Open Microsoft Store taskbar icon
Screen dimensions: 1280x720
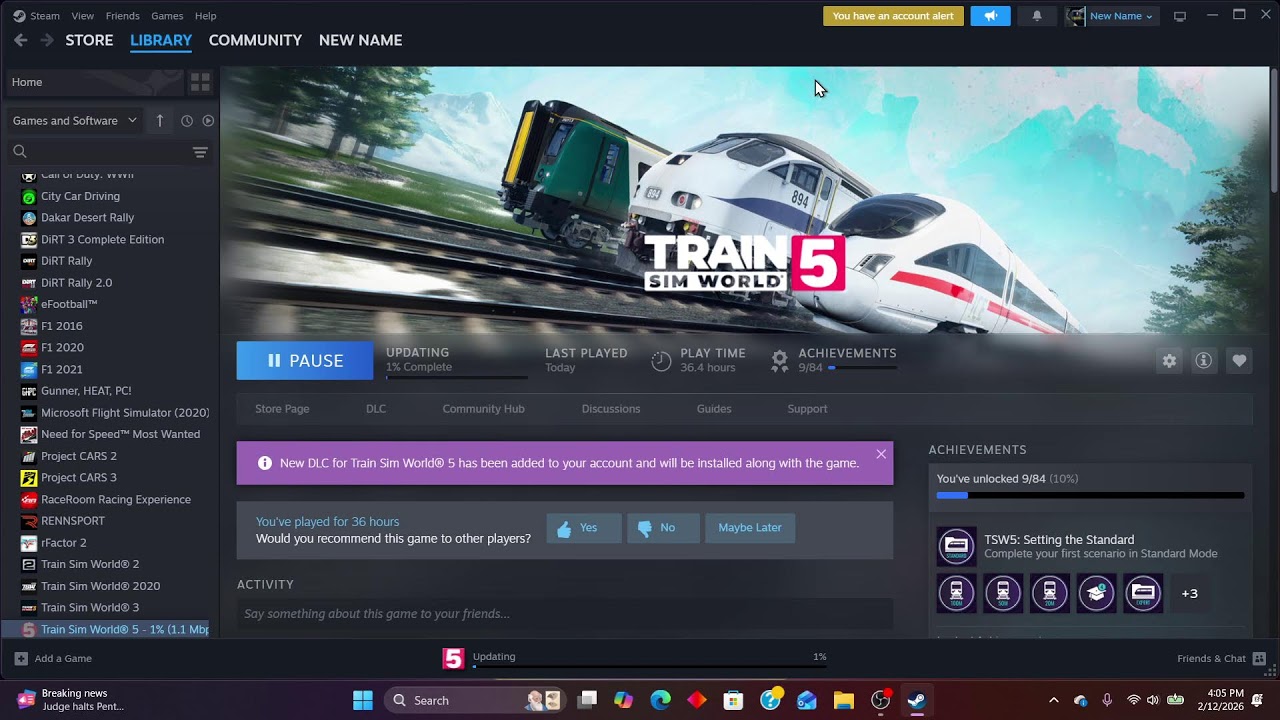[x=734, y=700]
